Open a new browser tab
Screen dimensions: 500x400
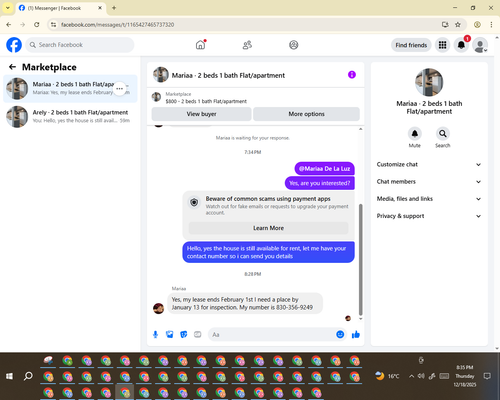(114, 8)
